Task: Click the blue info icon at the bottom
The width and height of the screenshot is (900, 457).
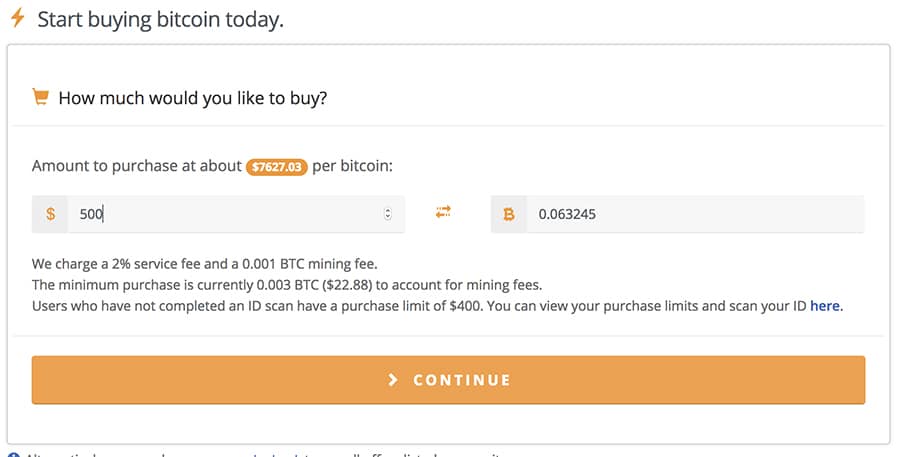Action: click(13, 455)
